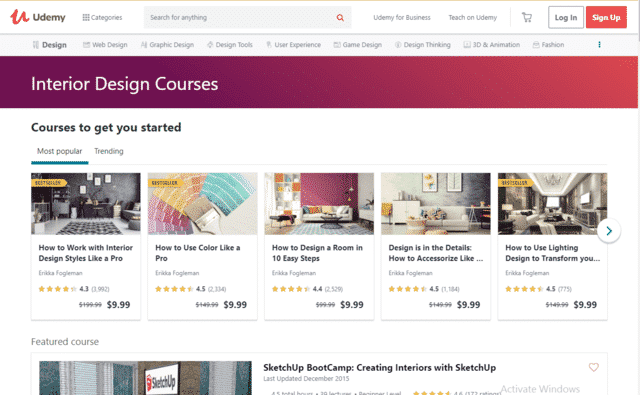The image size is (640, 395).
Task: Go to Web Design subcategory
Action: 105,45
